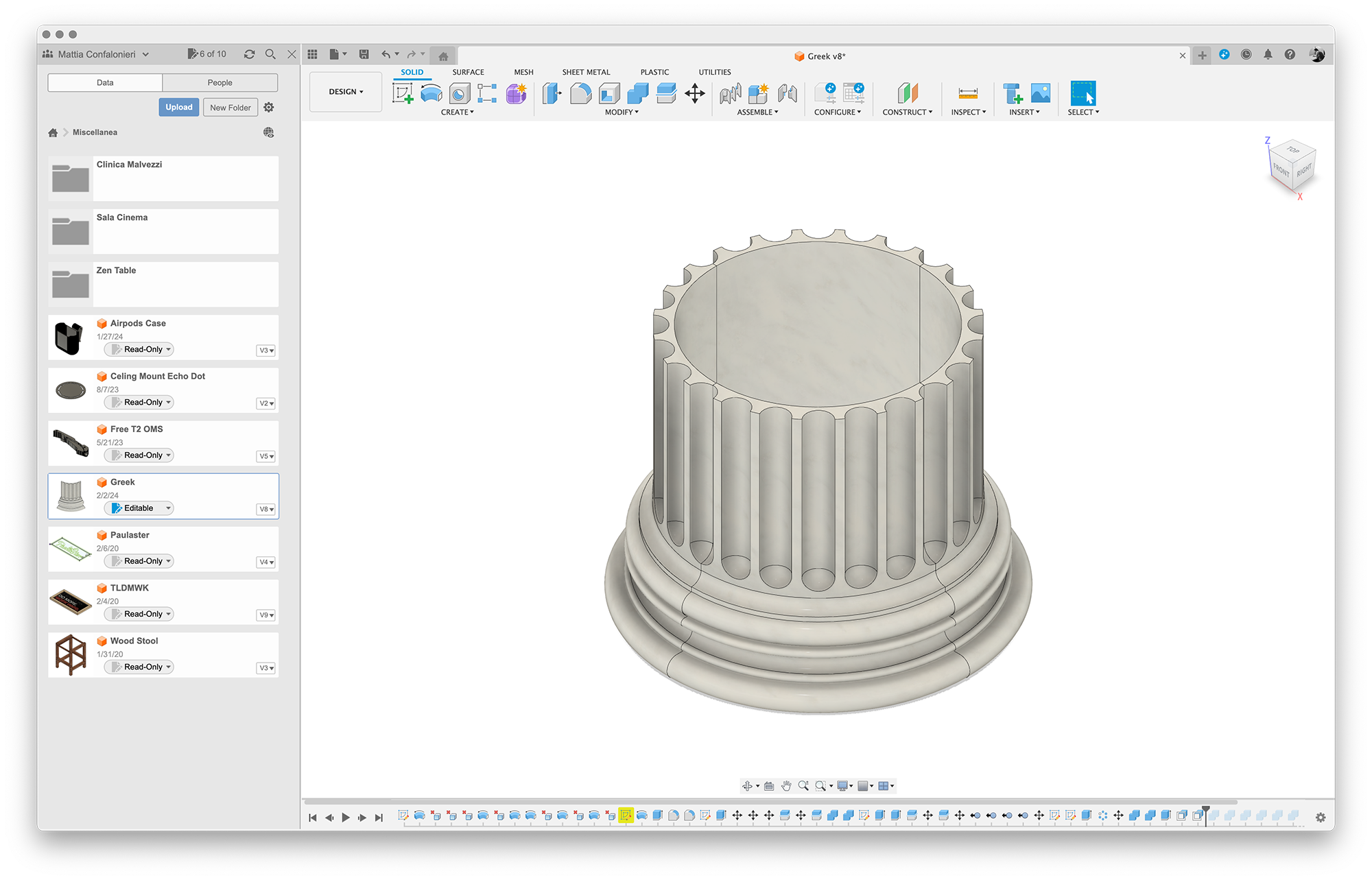Click the Create Sketch tool icon
Screen dimensions: 1372x880
pyautogui.click(x=403, y=93)
